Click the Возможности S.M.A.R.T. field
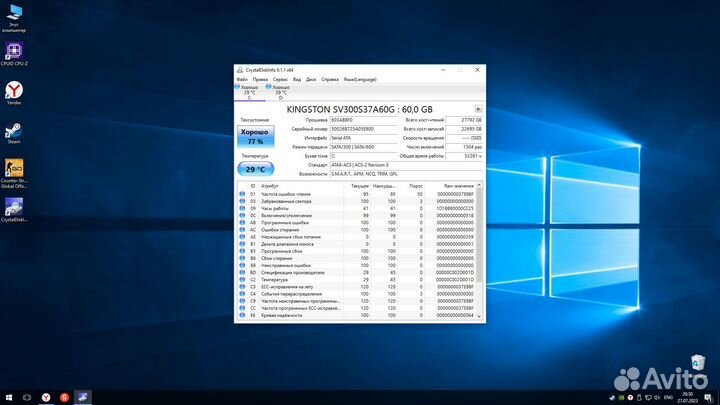The width and height of the screenshot is (720, 405). point(406,174)
